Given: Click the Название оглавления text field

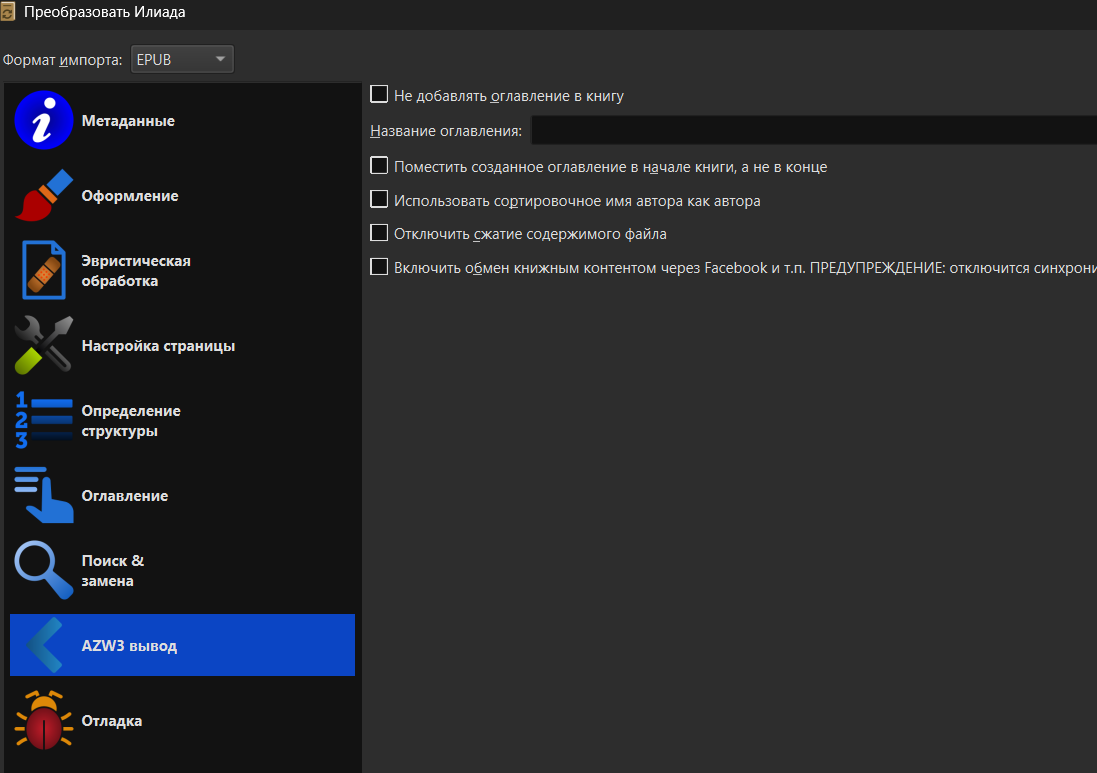Looking at the screenshot, I should (x=812, y=130).
